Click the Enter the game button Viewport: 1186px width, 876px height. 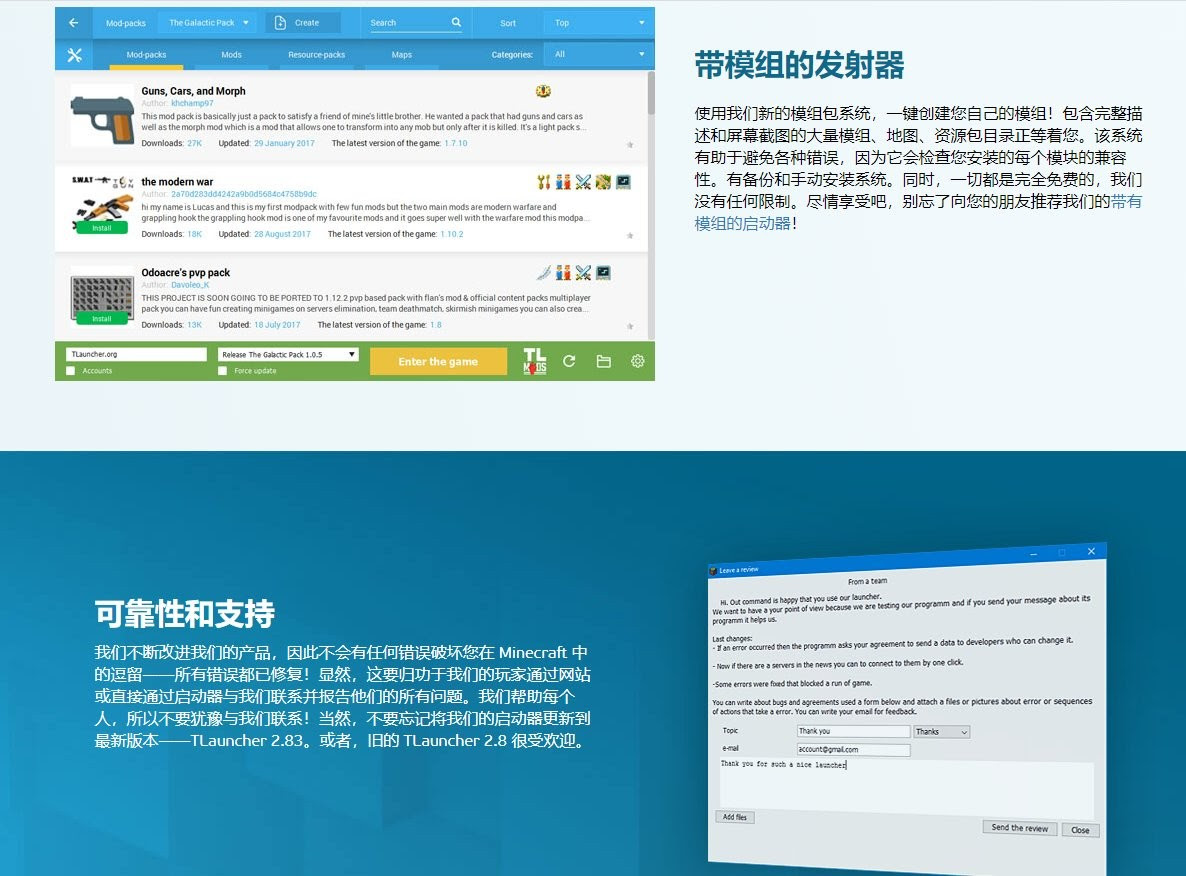tap(438, 361)
